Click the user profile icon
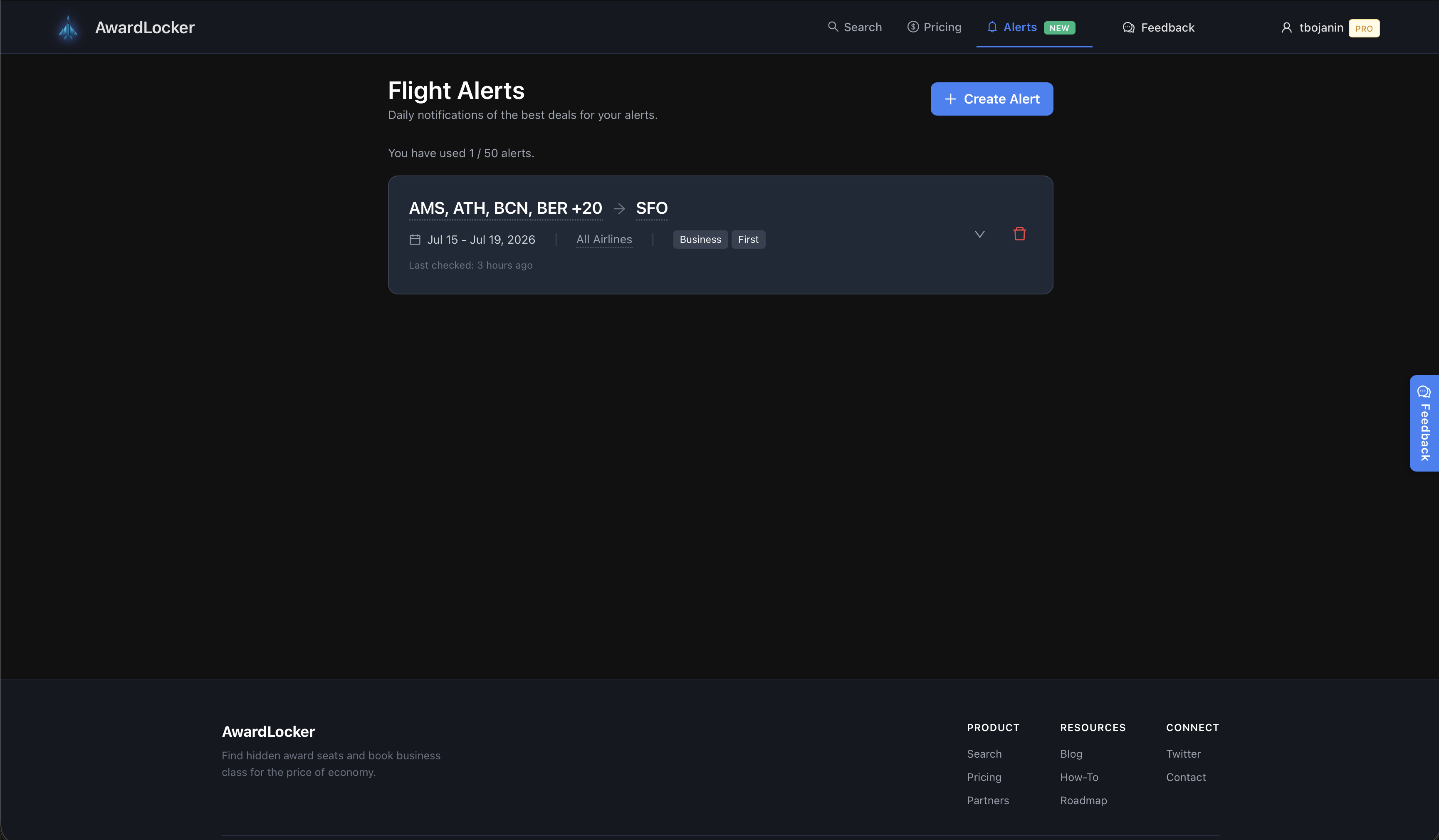1439x840 pixels. (x=1286, y=28)
